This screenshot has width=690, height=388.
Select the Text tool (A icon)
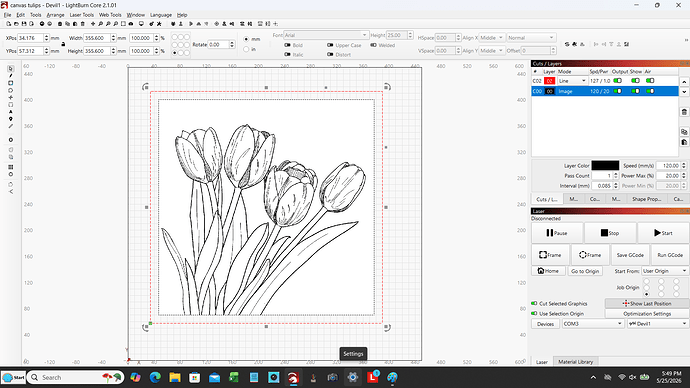11,112
